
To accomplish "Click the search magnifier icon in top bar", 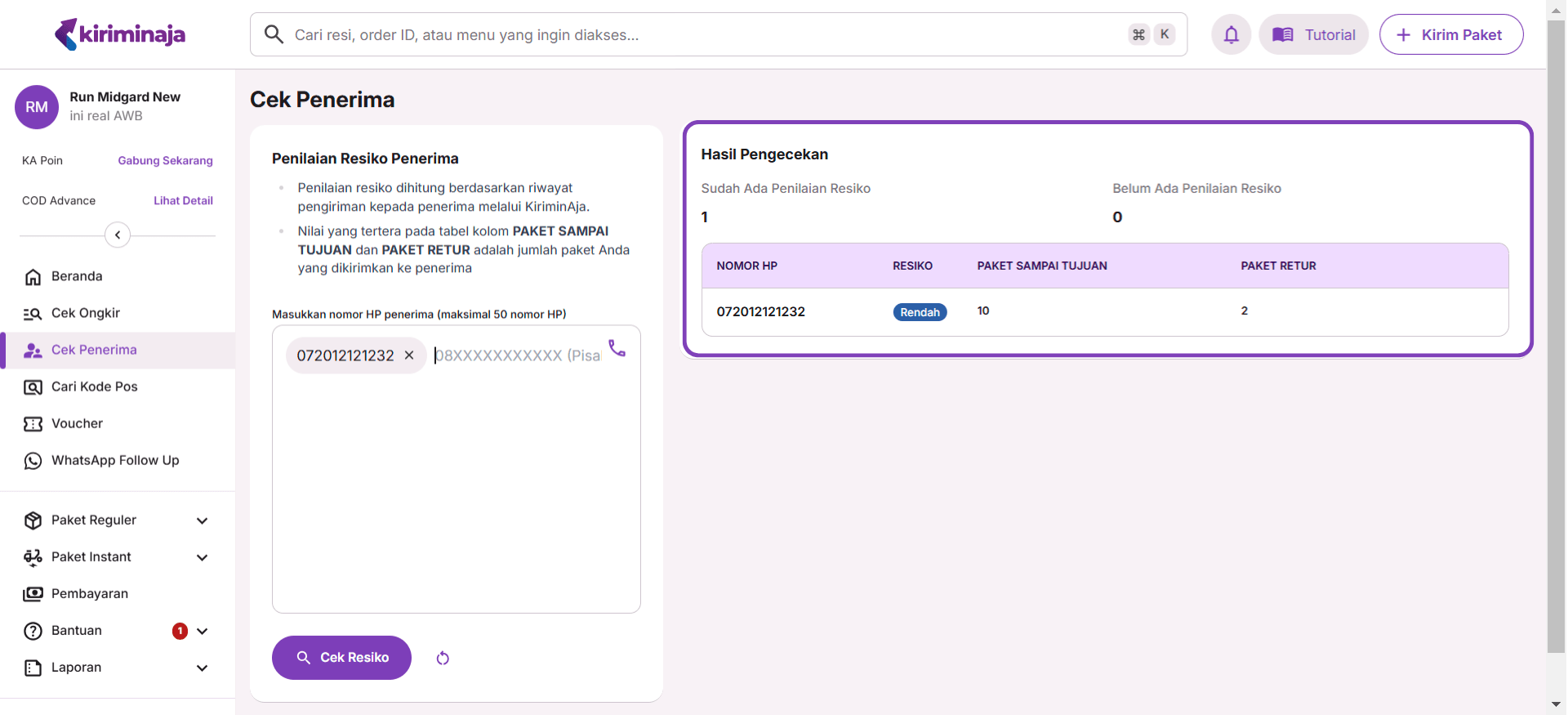I will [274, 34].
